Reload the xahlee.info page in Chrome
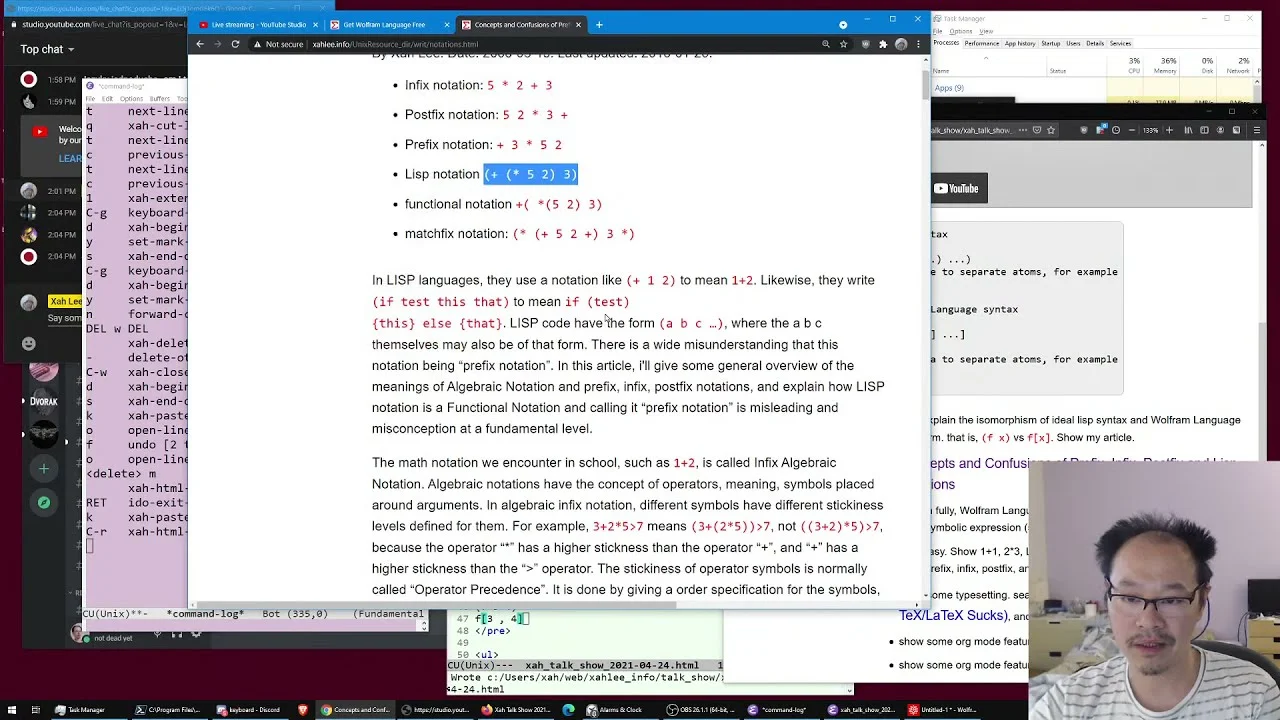The height and width of the screenshot is (720, 1280). [235, 44]
